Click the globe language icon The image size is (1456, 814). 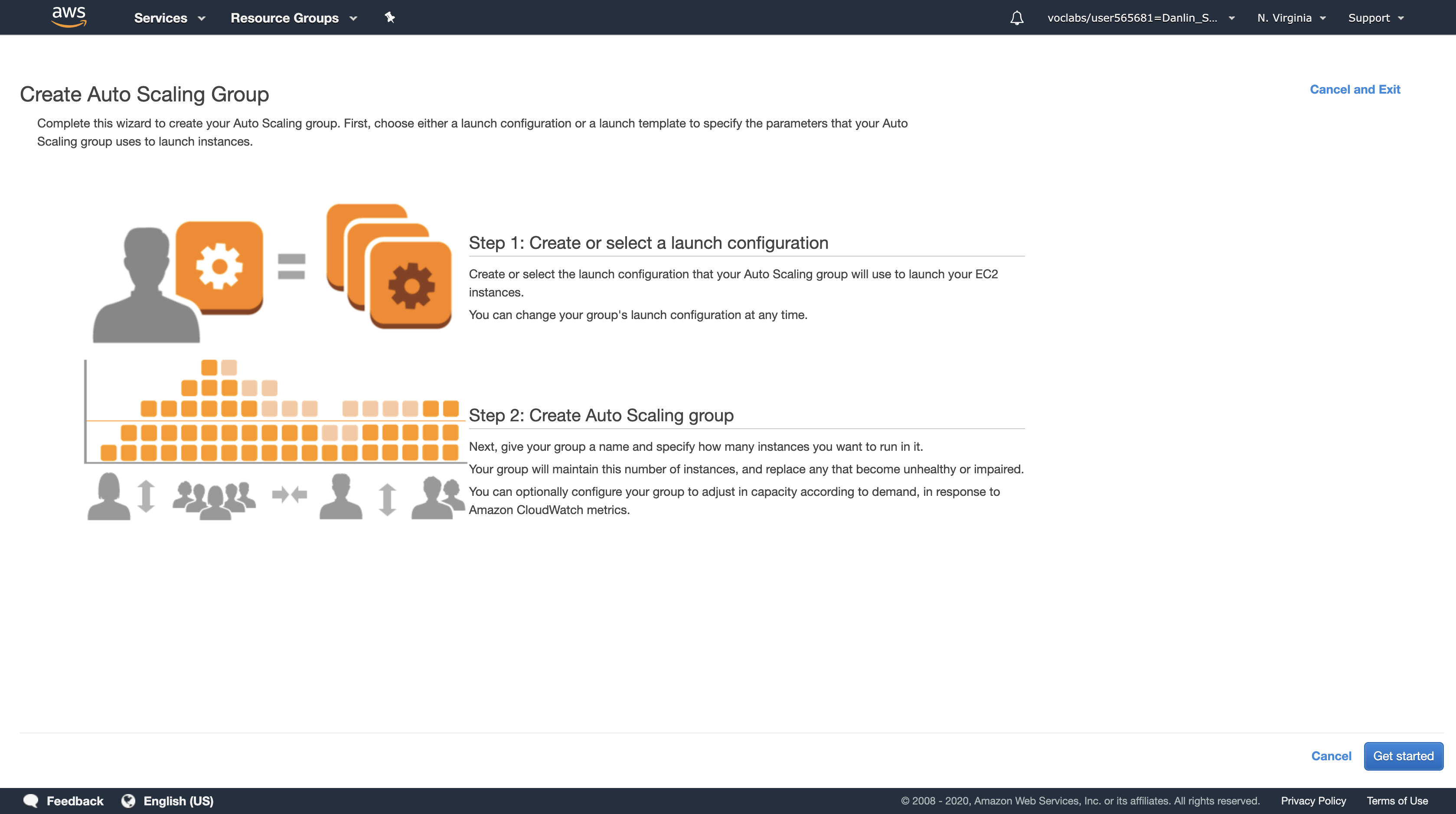pyautogui.click(x=128, y=801)
